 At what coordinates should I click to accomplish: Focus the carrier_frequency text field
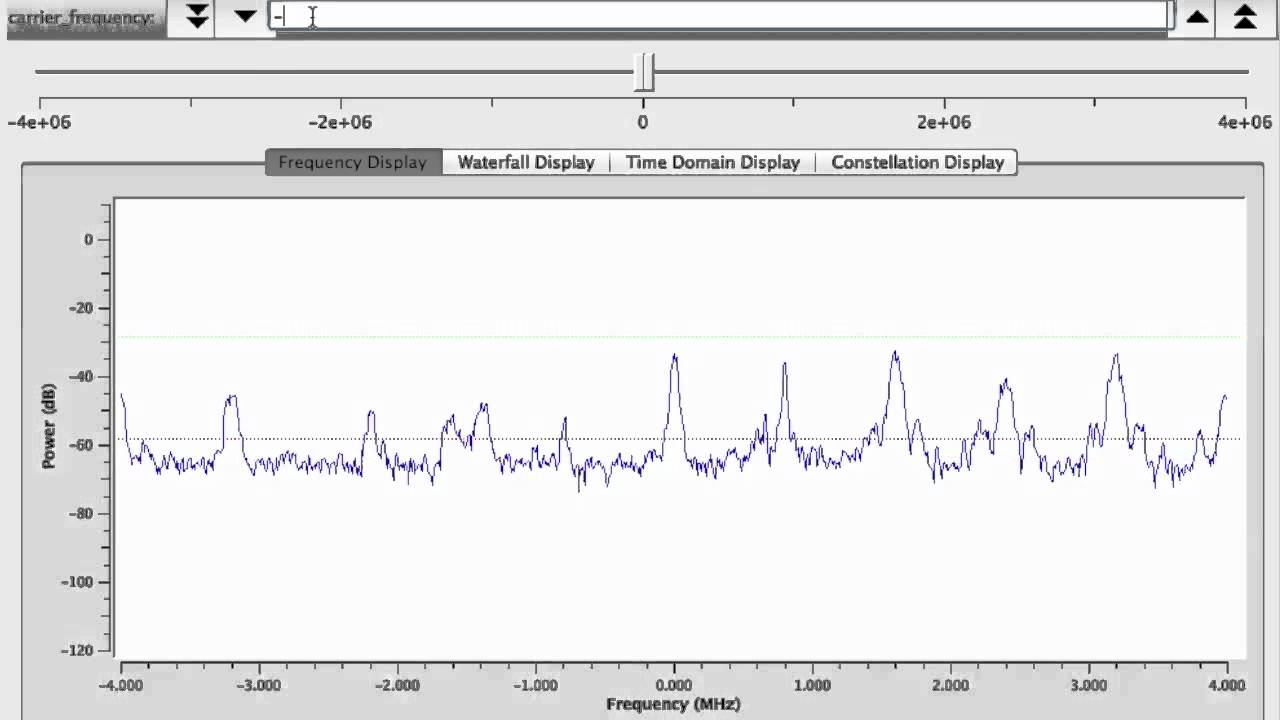coord(720,16)
